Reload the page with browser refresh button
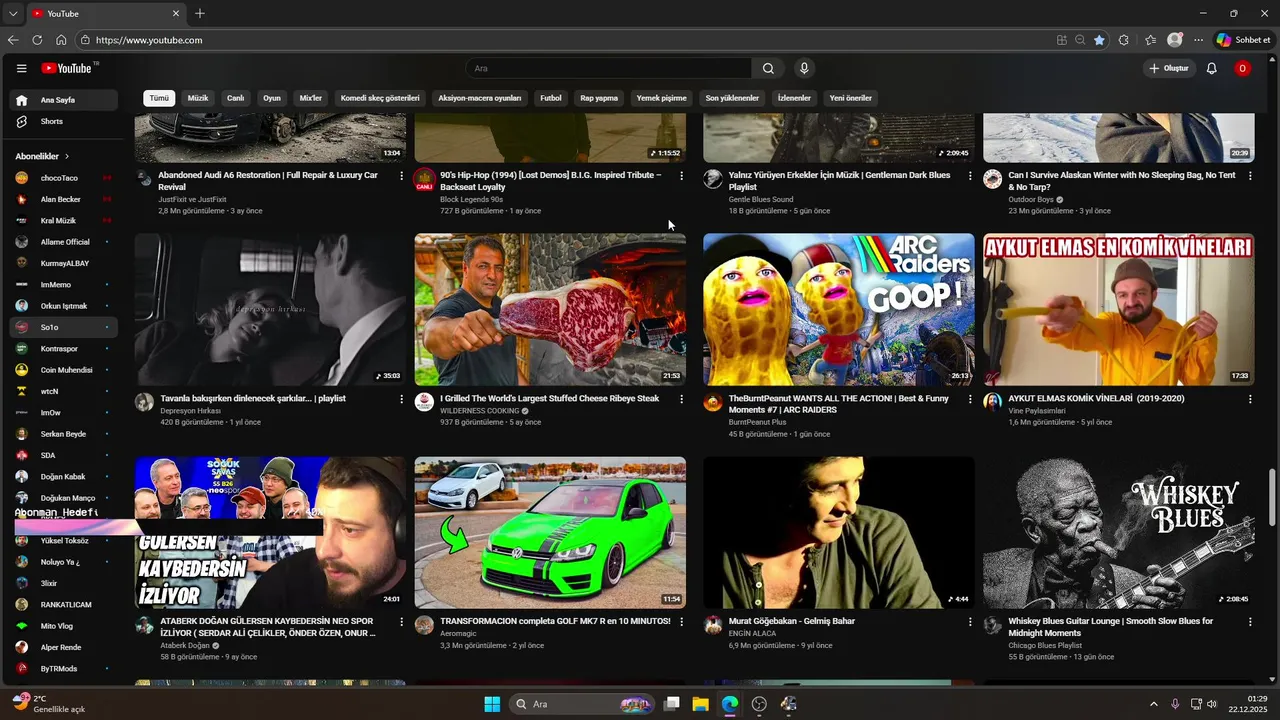 [37, 40]
